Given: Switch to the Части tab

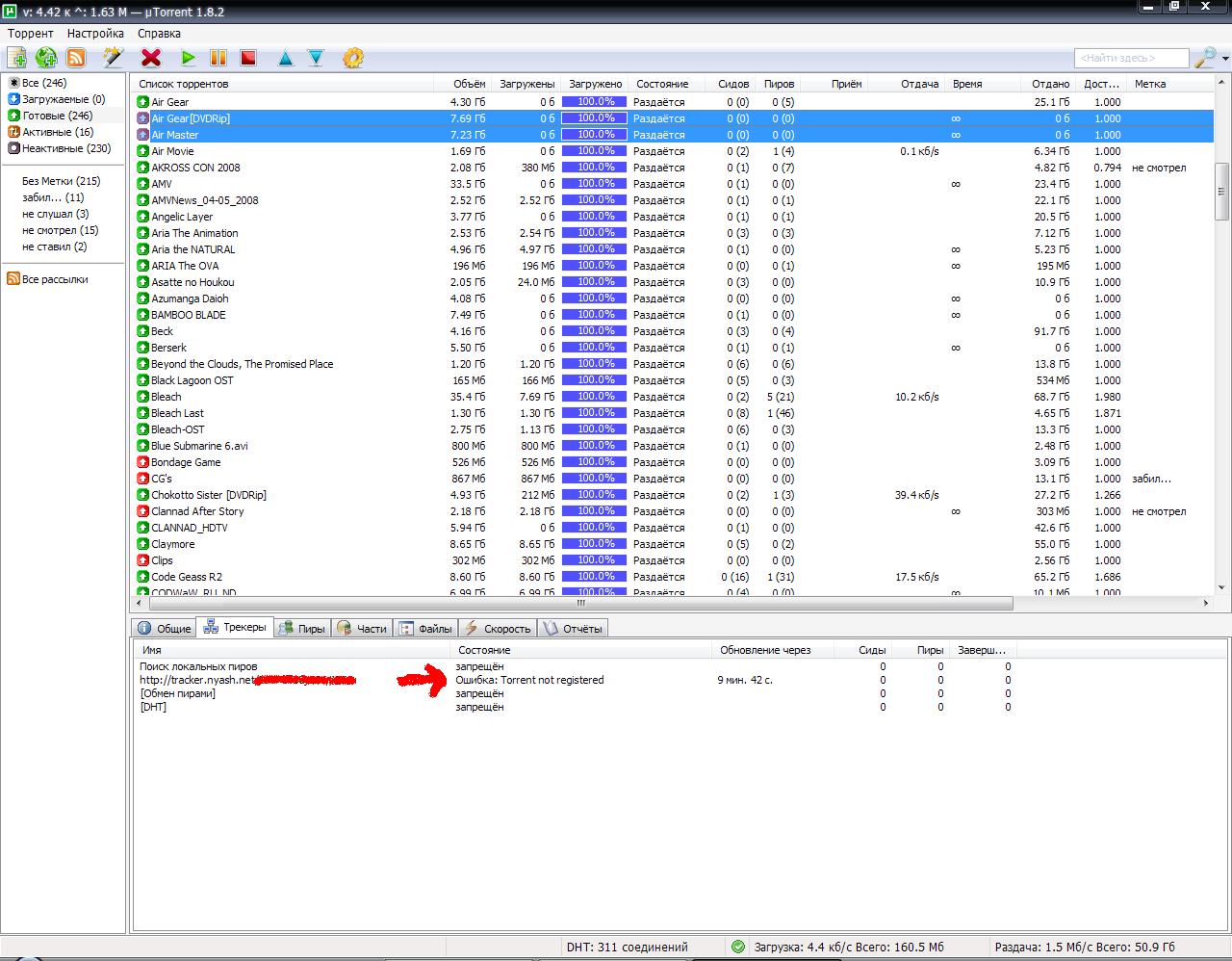Looking at the screenshot, I should point(362,629).
